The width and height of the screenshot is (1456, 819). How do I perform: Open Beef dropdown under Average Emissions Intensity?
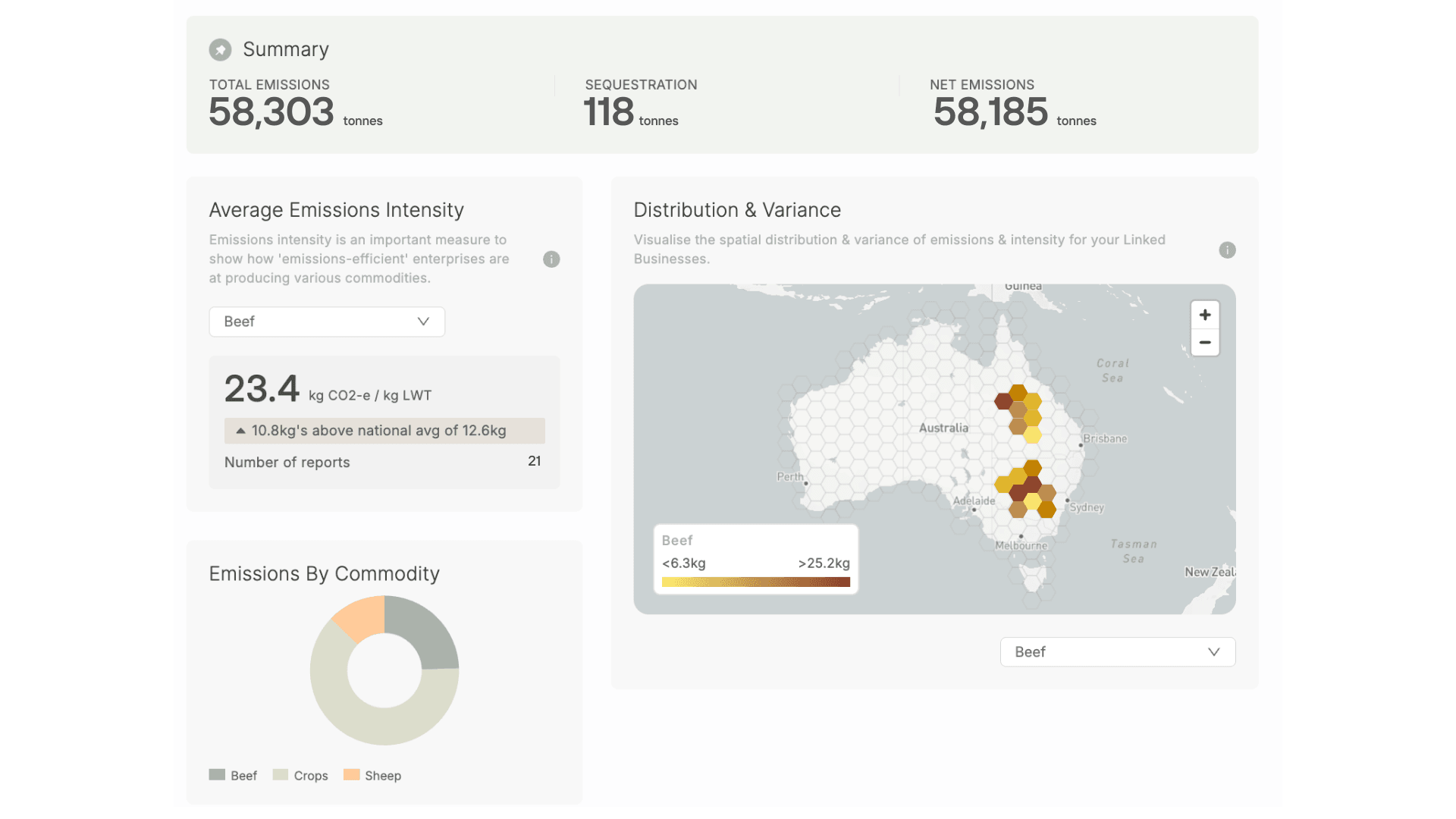pos(326,322)
